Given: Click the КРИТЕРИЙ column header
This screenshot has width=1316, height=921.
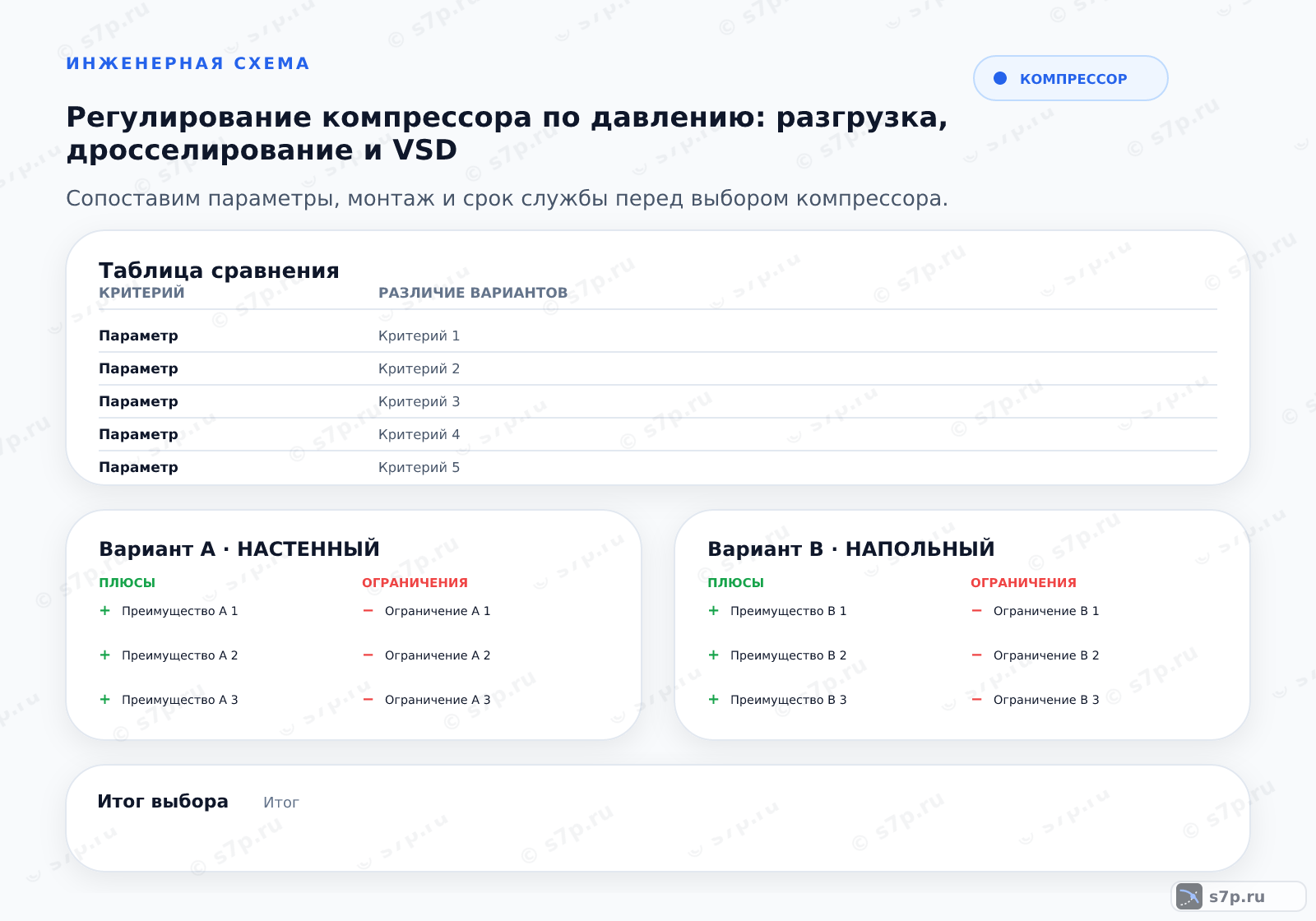Looking at the screenshot, I should tap(141, 293).
